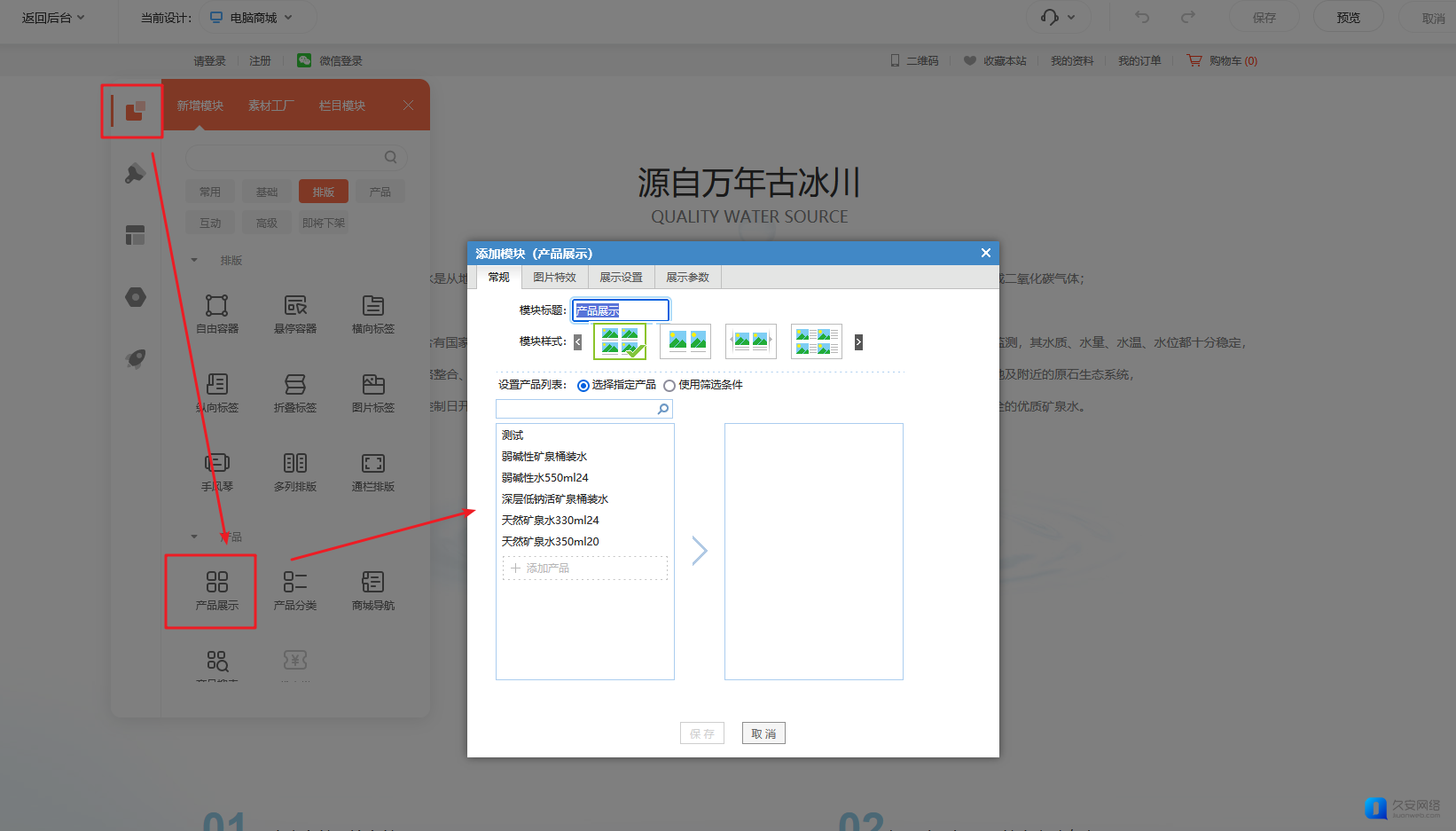Viewport: 1456px width, 831px height.
Task: Click the 产品展示 module icon
Action: (x=217, y=583)
